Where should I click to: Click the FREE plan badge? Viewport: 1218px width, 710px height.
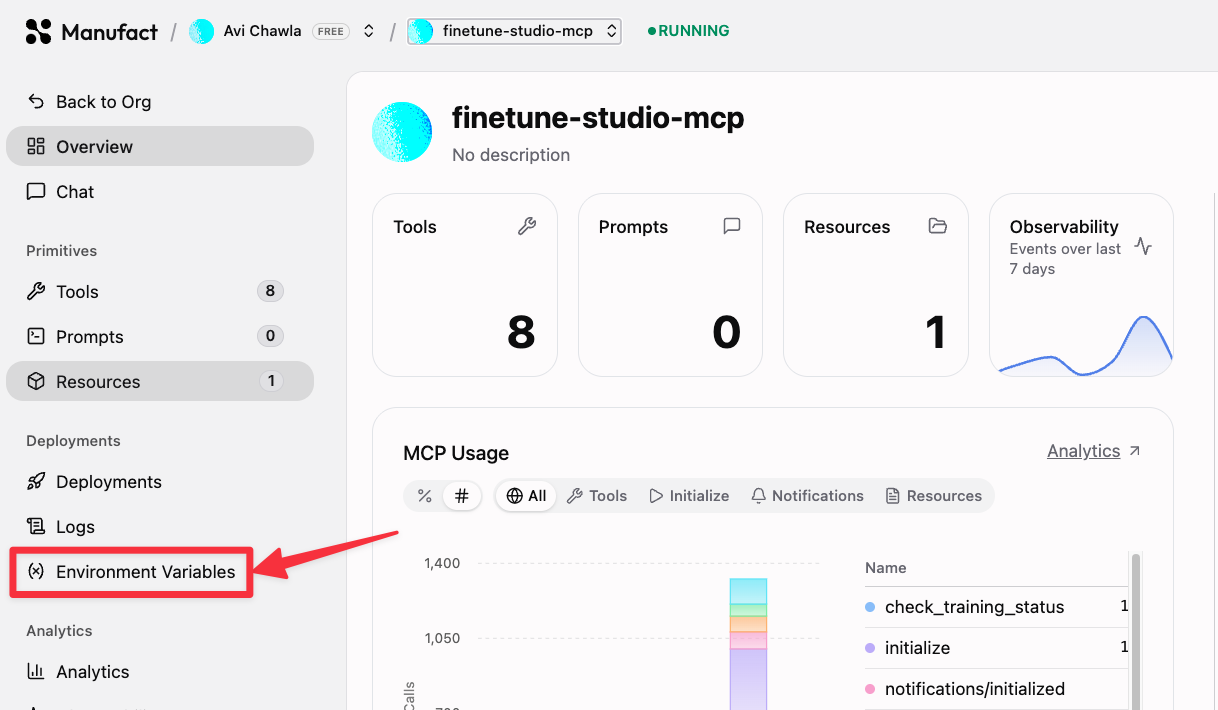pyautogui.click(x=330, y=31)
